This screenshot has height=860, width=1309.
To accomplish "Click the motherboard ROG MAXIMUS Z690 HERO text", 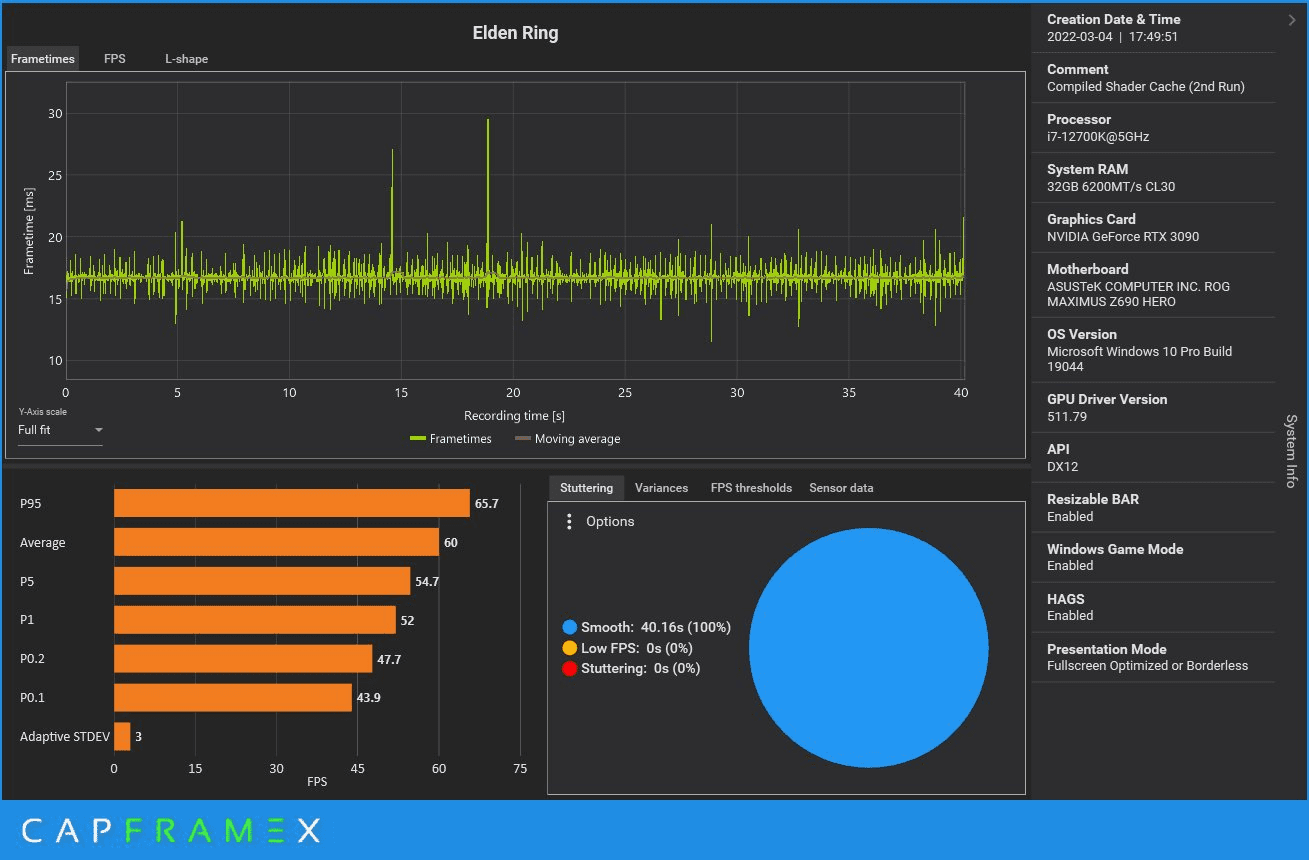I will tap(1139, 294).
